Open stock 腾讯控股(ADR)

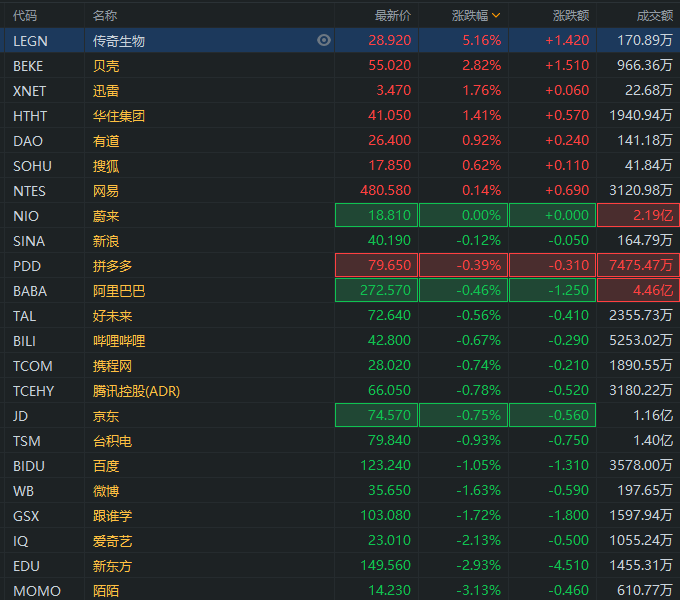(136, 391)
